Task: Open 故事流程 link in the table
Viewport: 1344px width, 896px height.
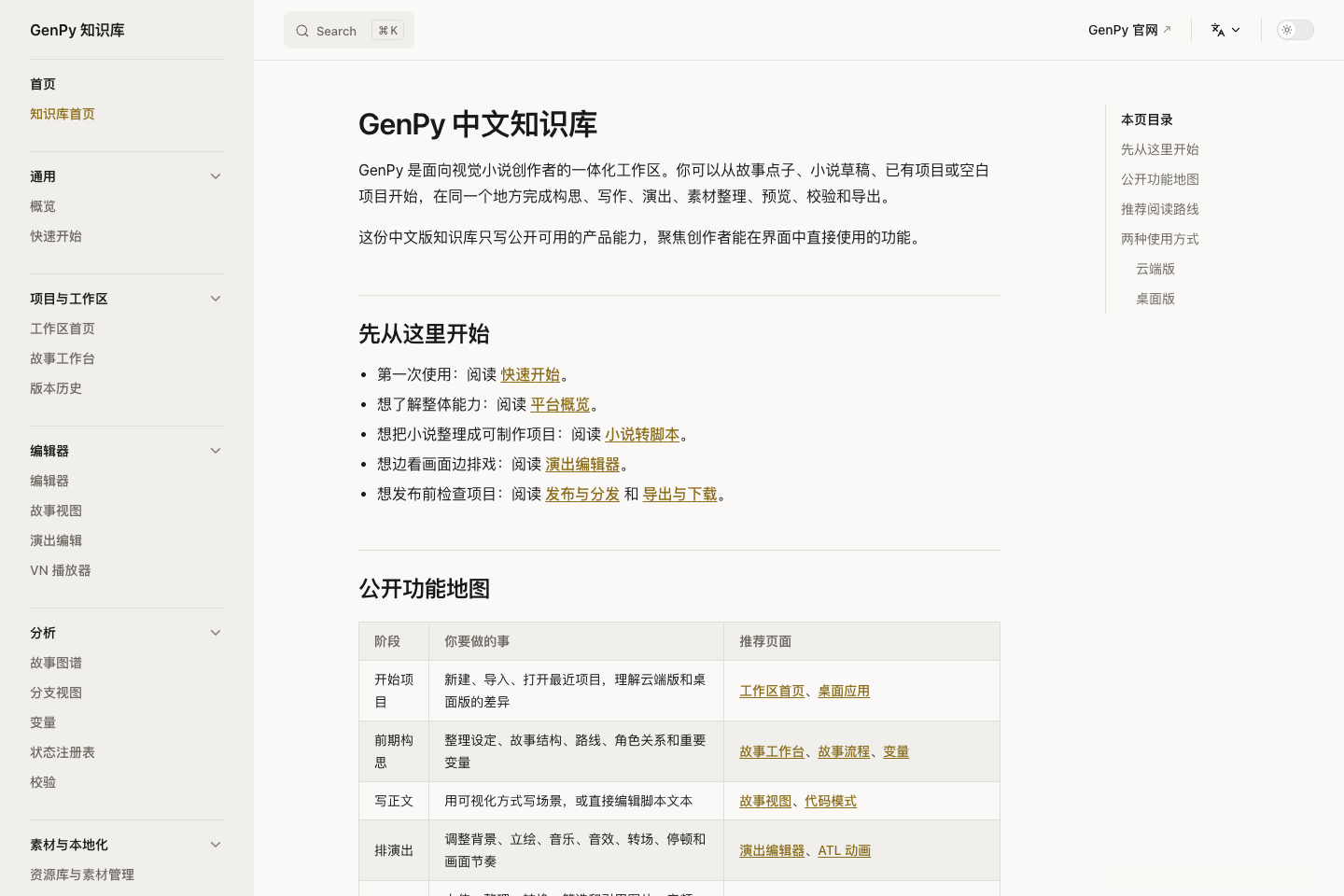Action: pyautogui.click(x=844, y=751)
